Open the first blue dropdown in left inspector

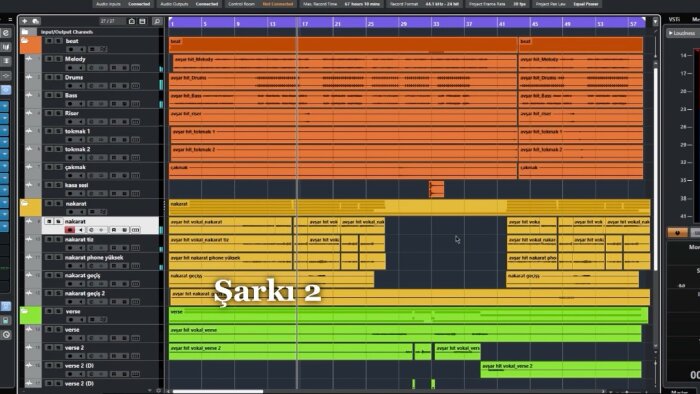pos(4,106)
